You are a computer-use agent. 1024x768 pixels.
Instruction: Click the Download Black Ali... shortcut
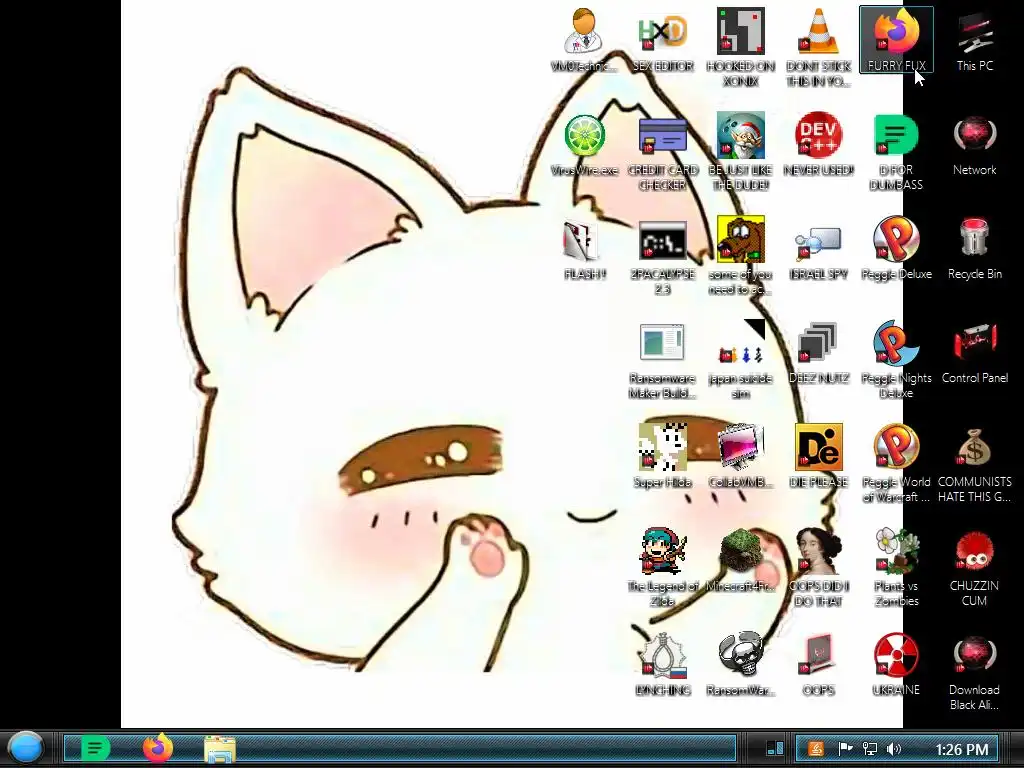coord(974,671)
